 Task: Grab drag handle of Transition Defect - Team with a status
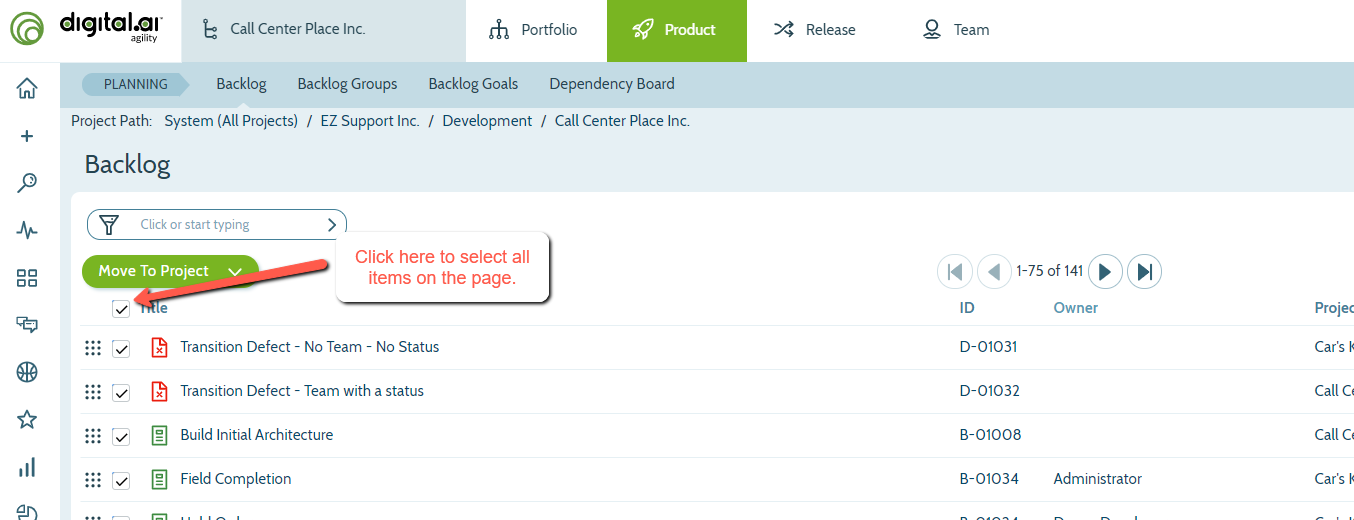(93, 392)
